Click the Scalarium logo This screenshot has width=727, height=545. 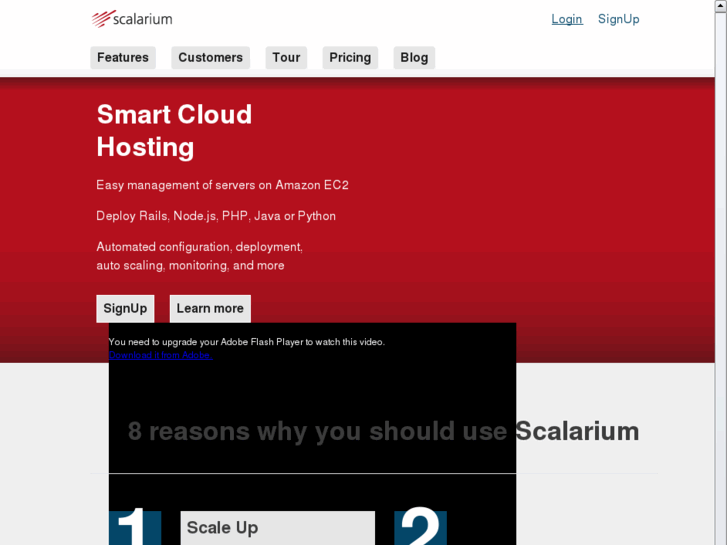pyautogui.click(x=132, y=19)
